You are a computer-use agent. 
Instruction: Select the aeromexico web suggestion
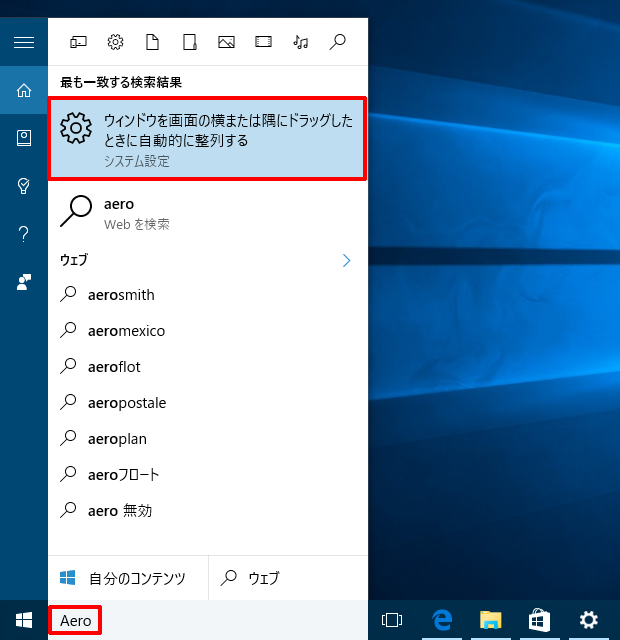(x=207, y=331)
